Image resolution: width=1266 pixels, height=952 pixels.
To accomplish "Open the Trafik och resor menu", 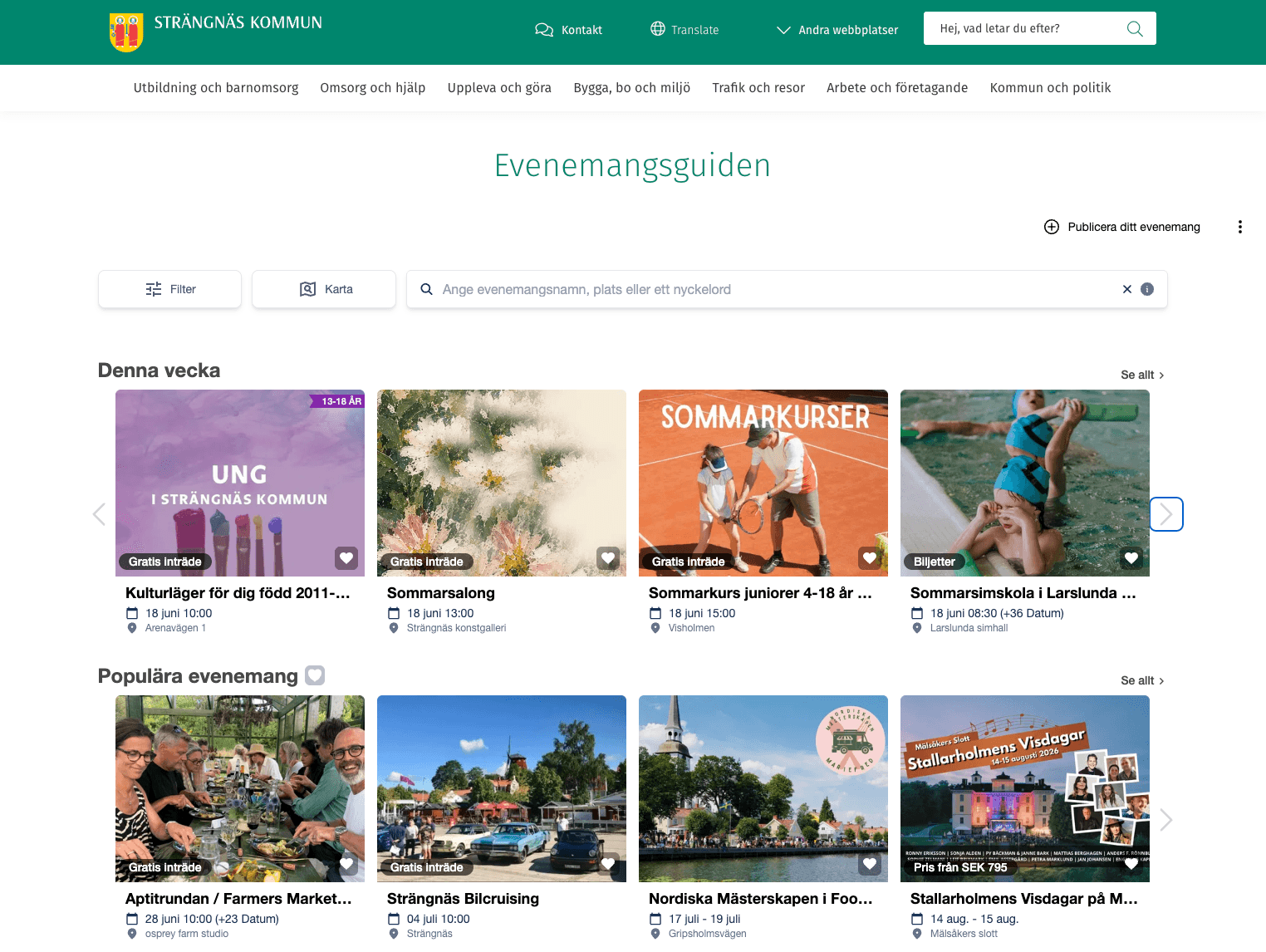I will point(758,88).
